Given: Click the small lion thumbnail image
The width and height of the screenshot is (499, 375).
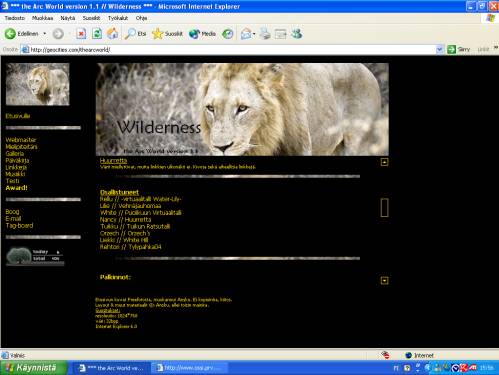Looking at the screenshot, I should click(38, 84).
